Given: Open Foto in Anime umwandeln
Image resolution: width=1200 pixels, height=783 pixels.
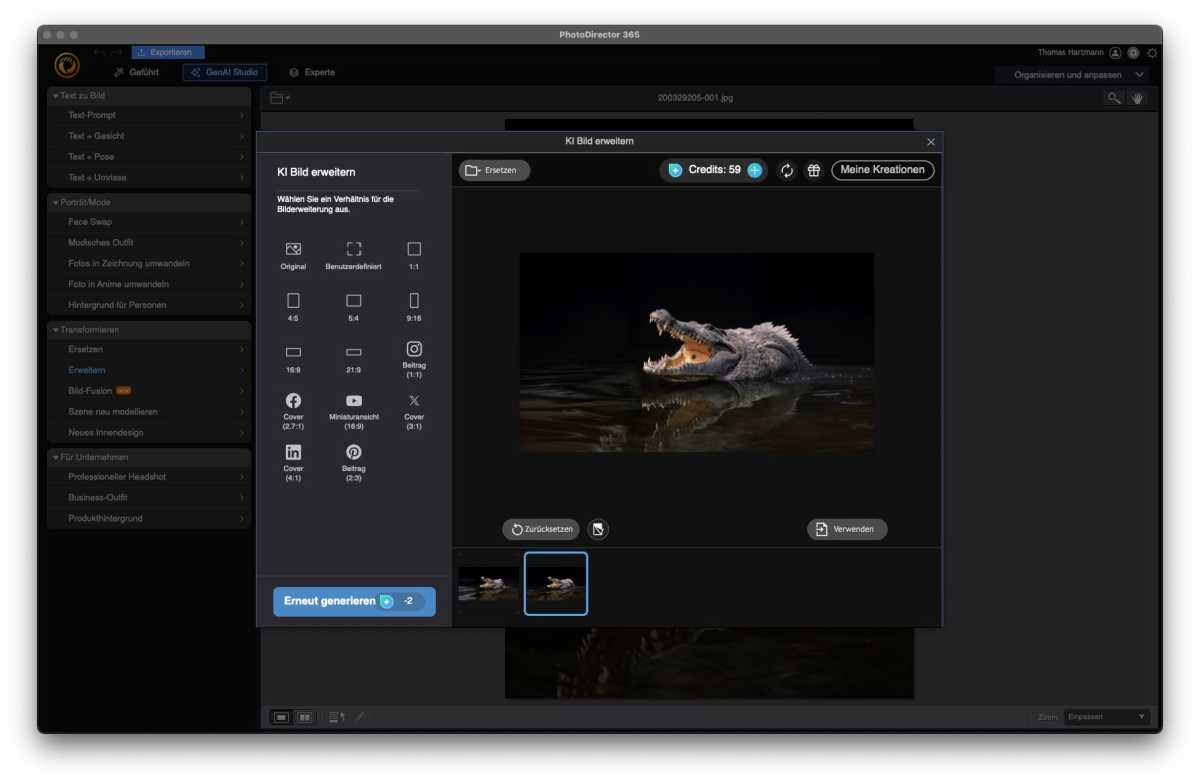Looking at the screenshot, I should (149, 284).
